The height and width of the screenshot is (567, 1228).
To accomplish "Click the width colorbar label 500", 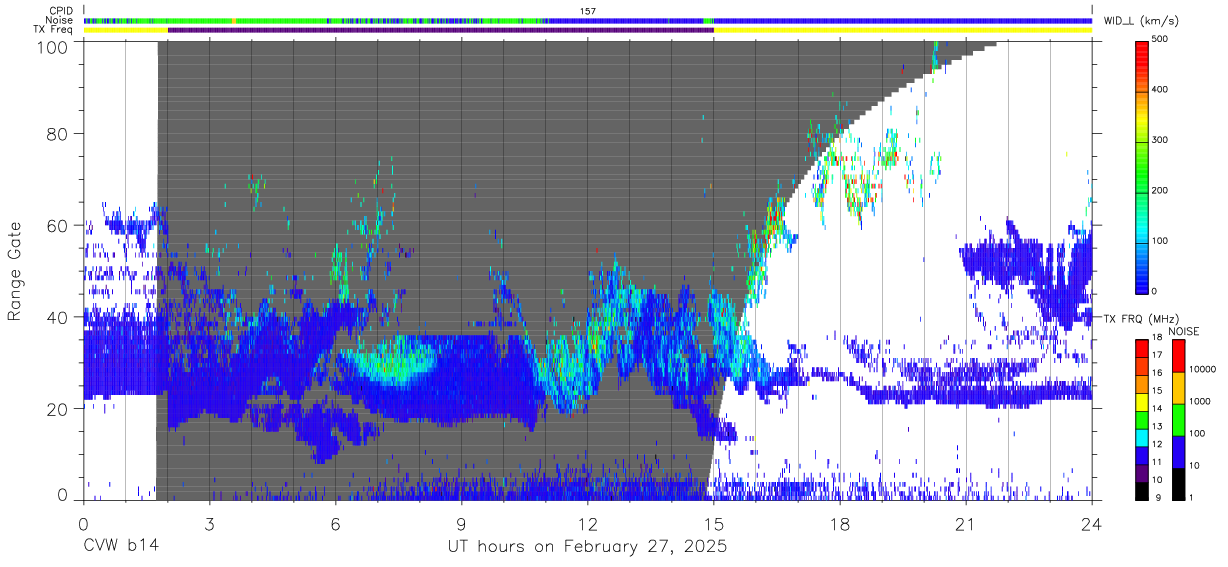I will pyautogui.click(x=1160, y=40).
